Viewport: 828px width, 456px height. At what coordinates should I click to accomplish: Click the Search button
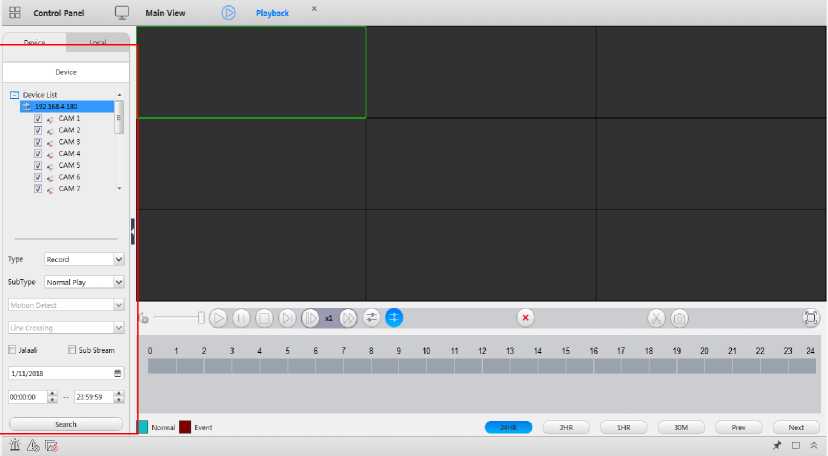[66, 424]
